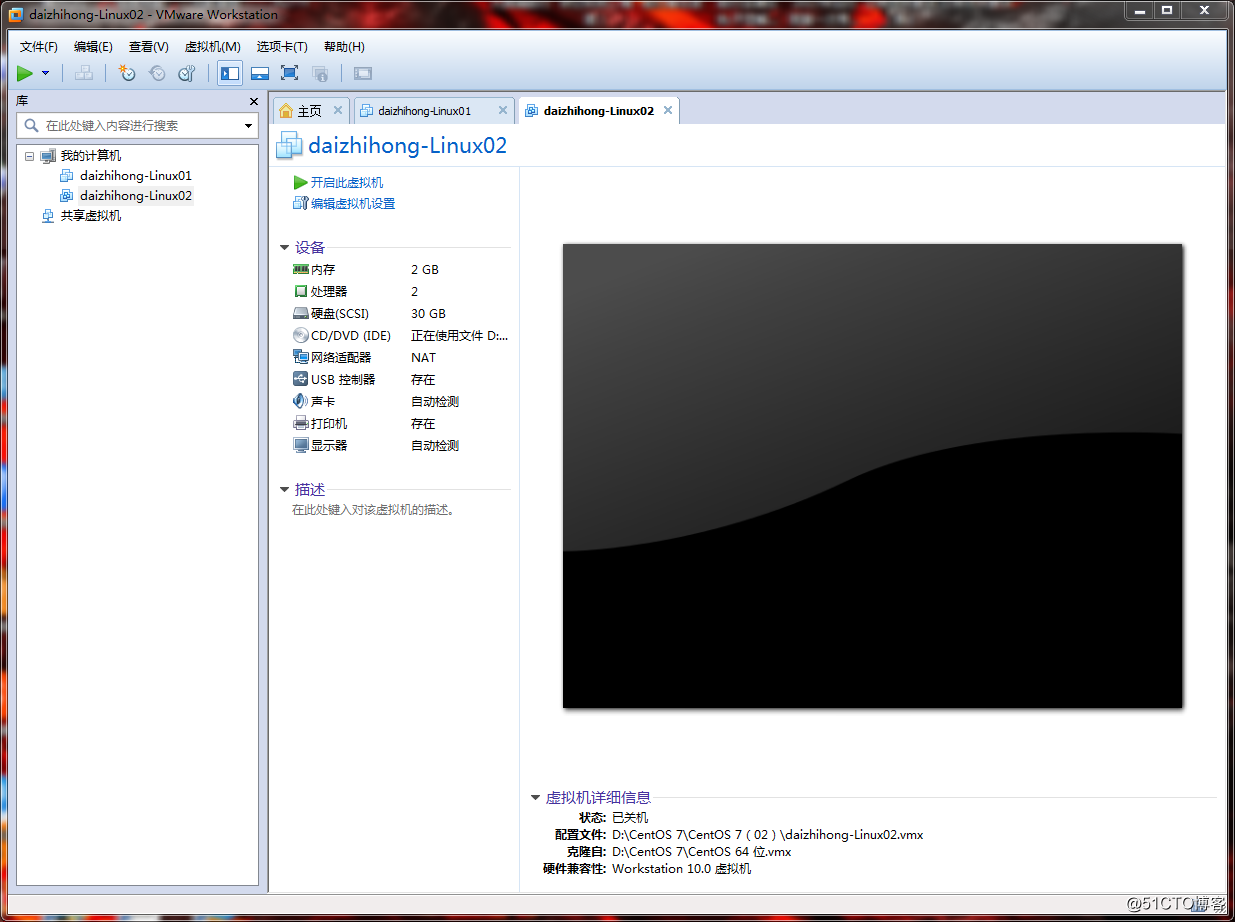Toggle the thumbnail bar view icon
Screen dimensions: 1235x922
tap(260, 73)
